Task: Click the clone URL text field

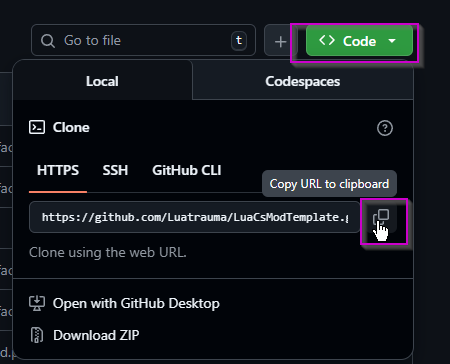Action: pos(195,217)
